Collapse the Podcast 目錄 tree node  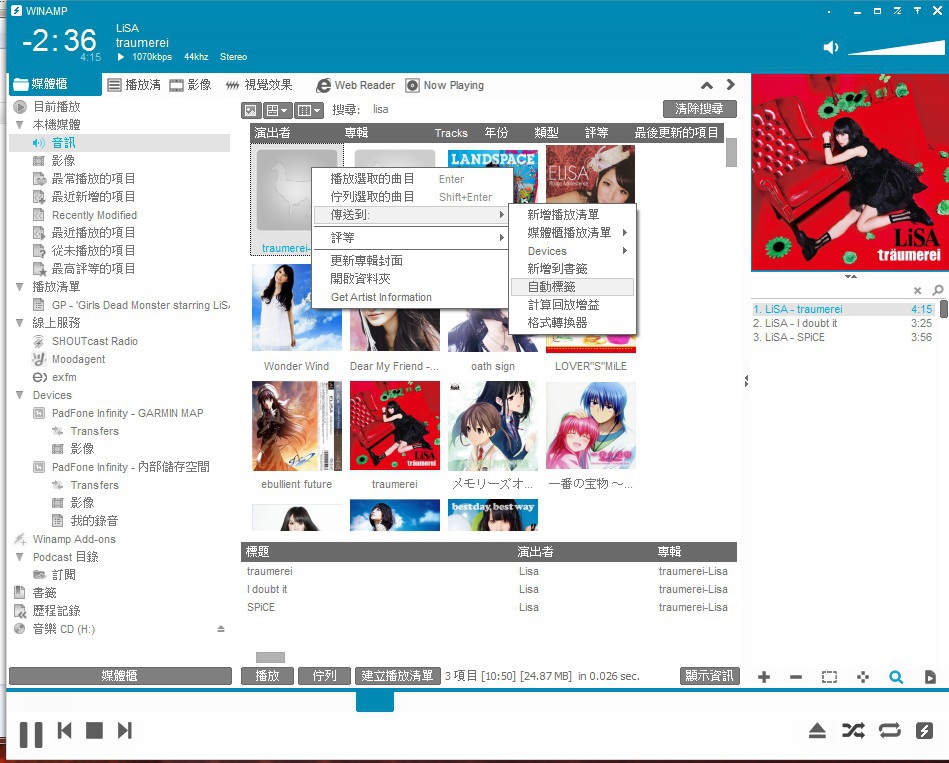(19, 557)
